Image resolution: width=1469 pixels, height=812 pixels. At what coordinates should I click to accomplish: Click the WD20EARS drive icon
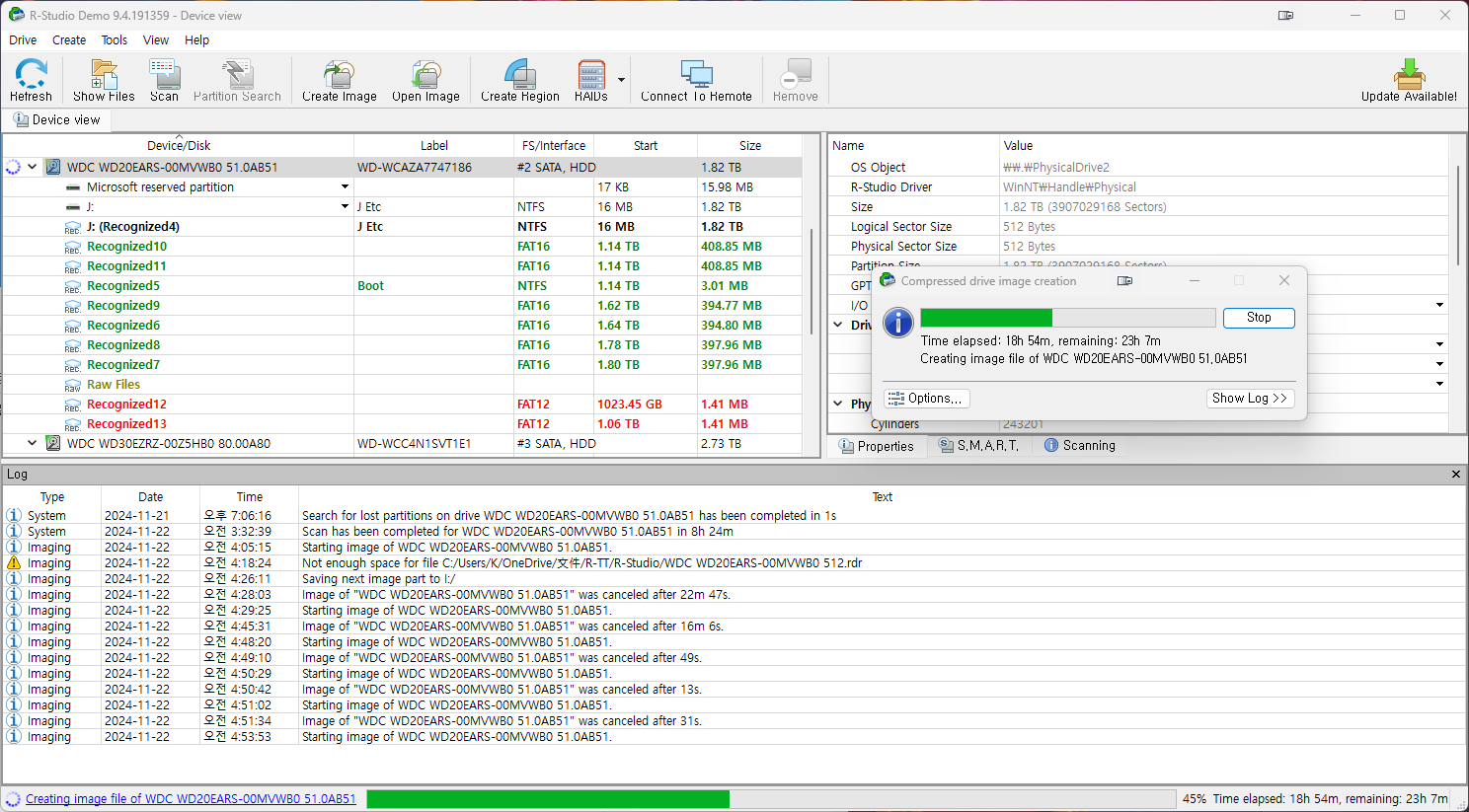click(x=53, y=167)
